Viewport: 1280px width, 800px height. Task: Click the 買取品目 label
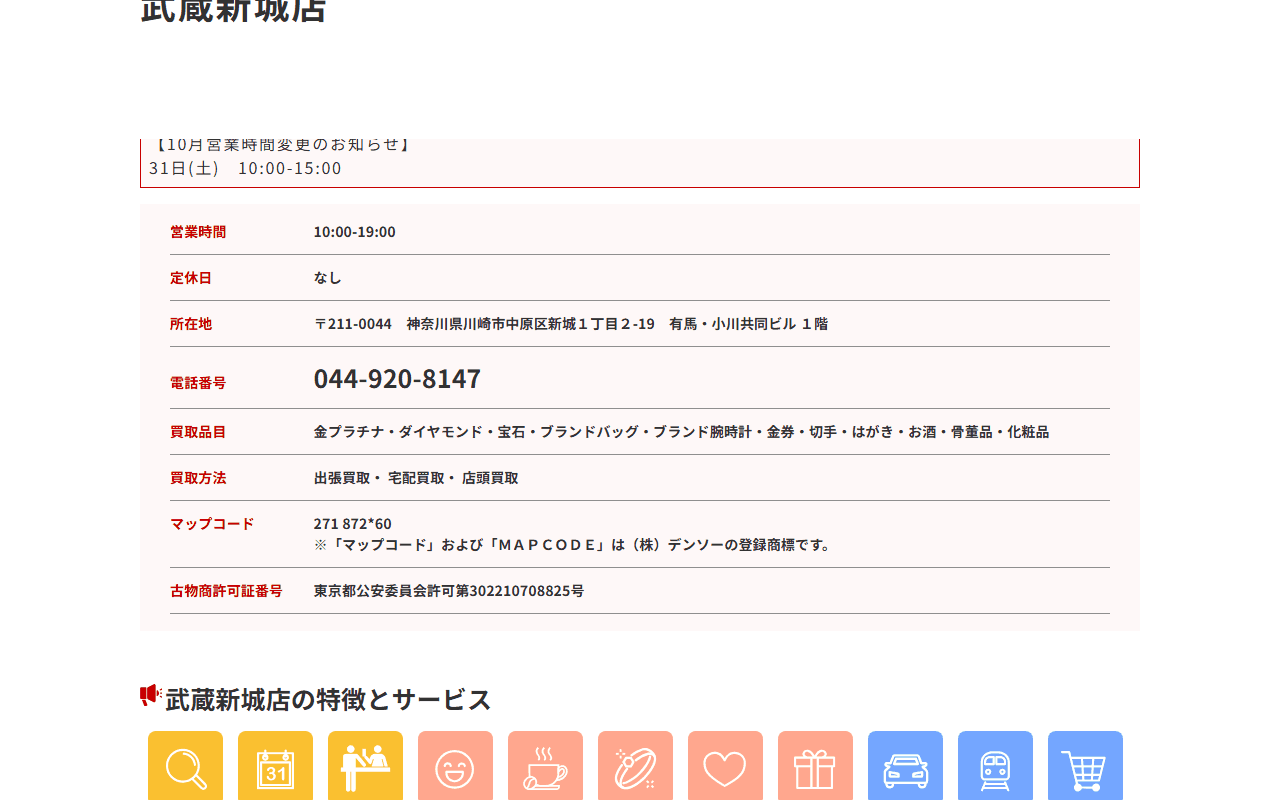coord(198,432)
